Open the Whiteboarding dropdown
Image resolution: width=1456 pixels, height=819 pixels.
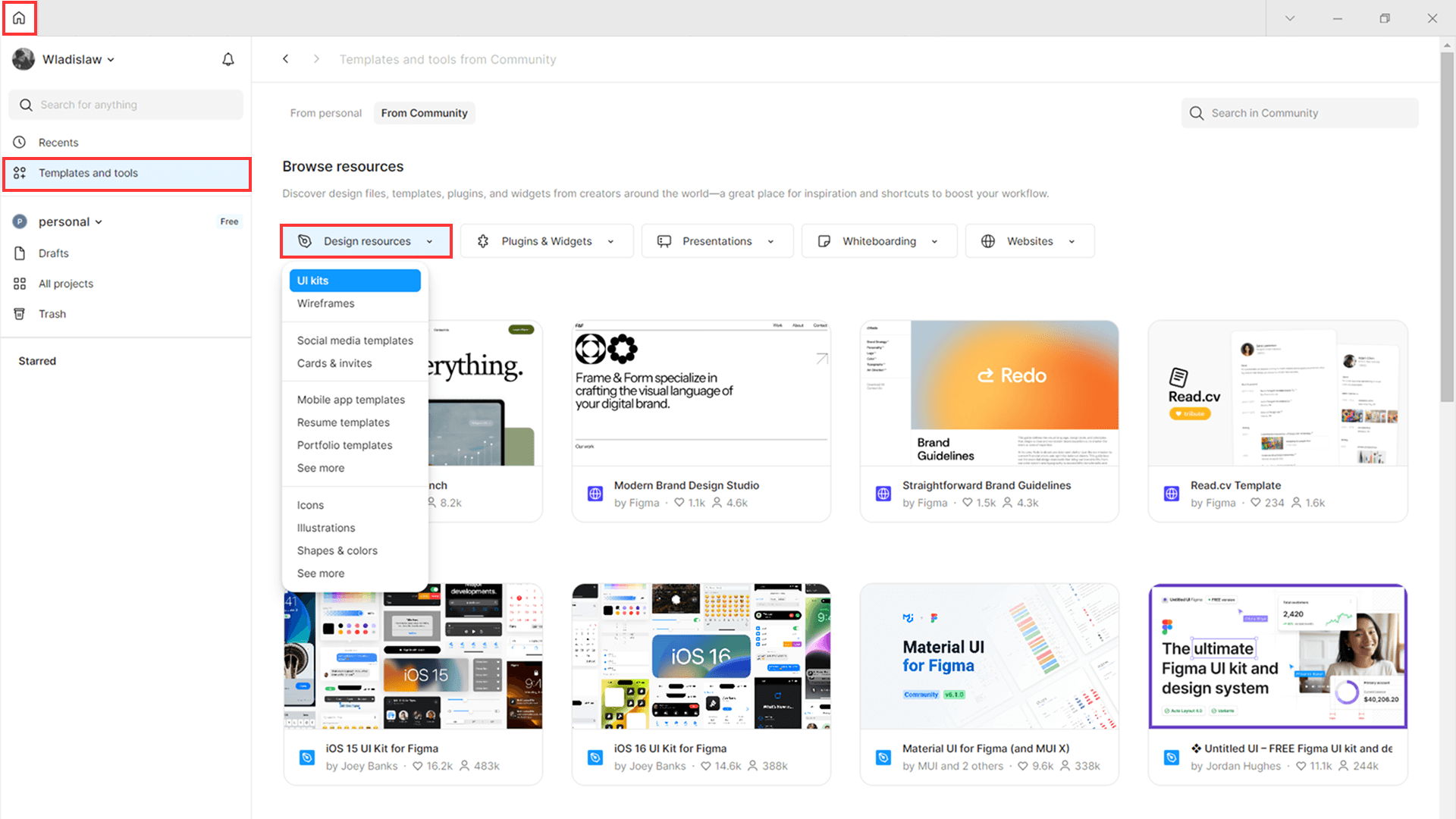tap(879, 241)
